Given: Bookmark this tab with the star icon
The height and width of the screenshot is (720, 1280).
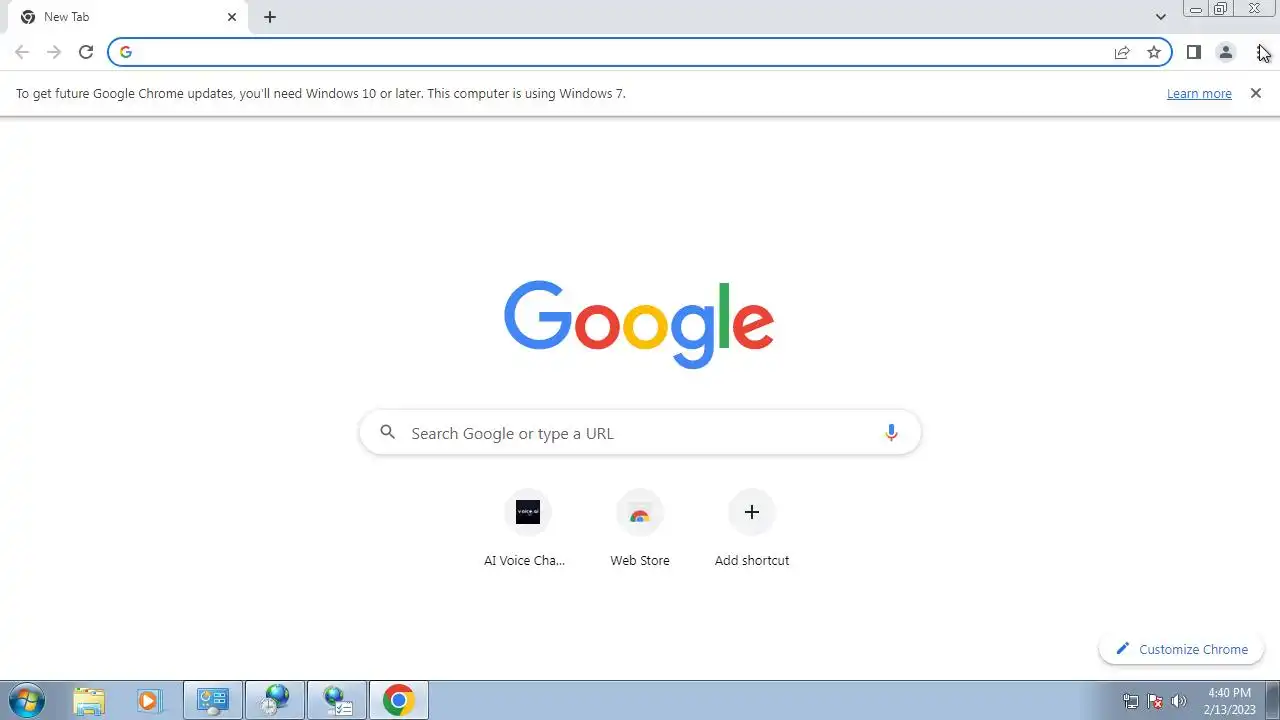Looking at the screenshot, I should point(1154,52).
